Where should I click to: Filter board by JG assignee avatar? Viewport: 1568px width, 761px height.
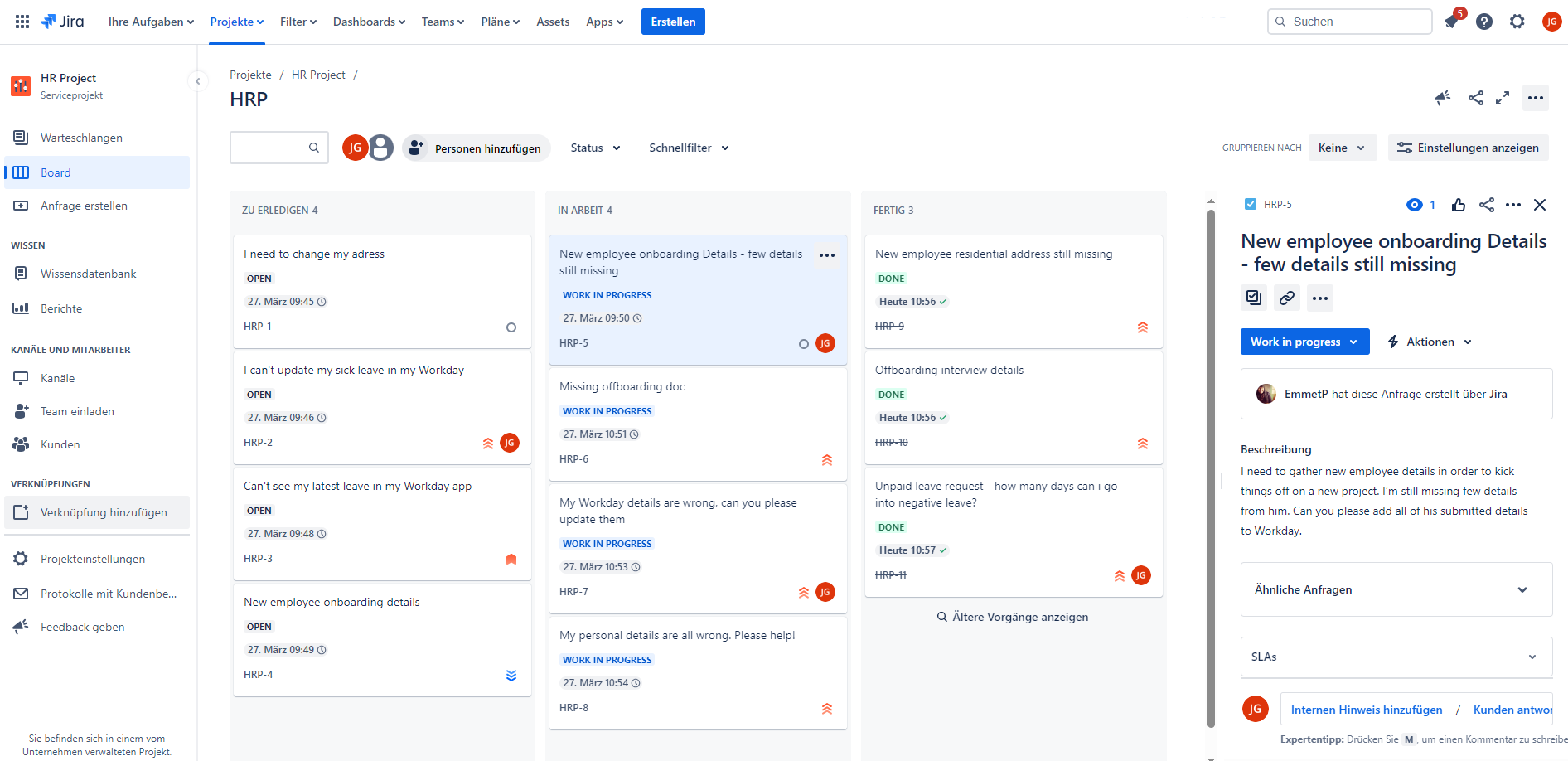(356, 148)
